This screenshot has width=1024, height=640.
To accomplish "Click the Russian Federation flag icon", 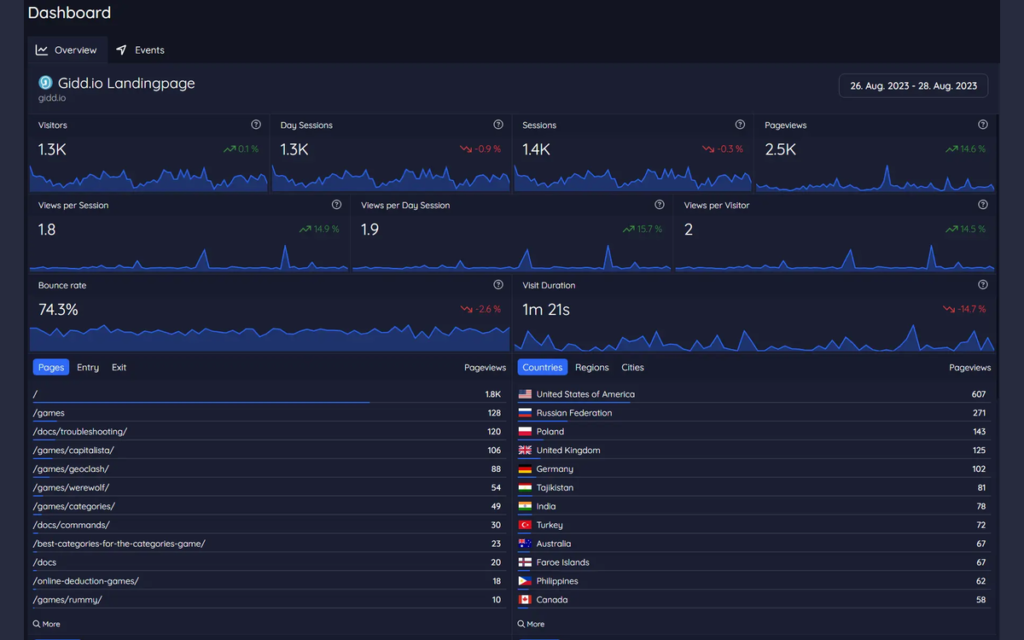I will tap(525, 413).
